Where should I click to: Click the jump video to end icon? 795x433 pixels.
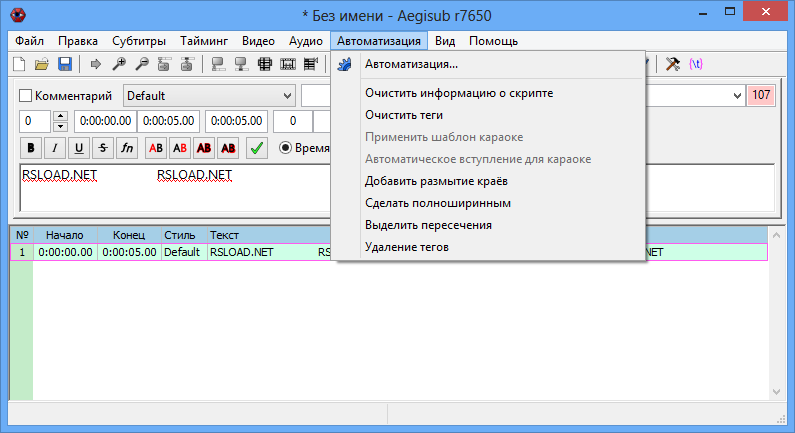pos(187,64)
